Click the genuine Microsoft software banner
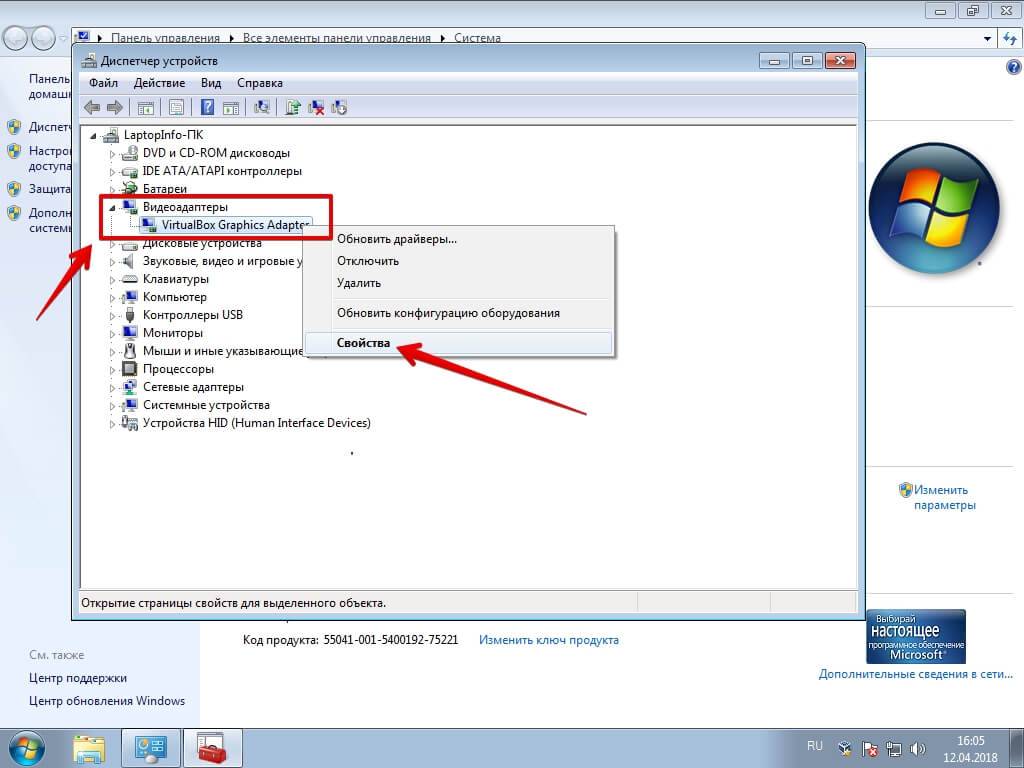The width and height of the screenshot is (1024, 768). [x=916, y=637]
